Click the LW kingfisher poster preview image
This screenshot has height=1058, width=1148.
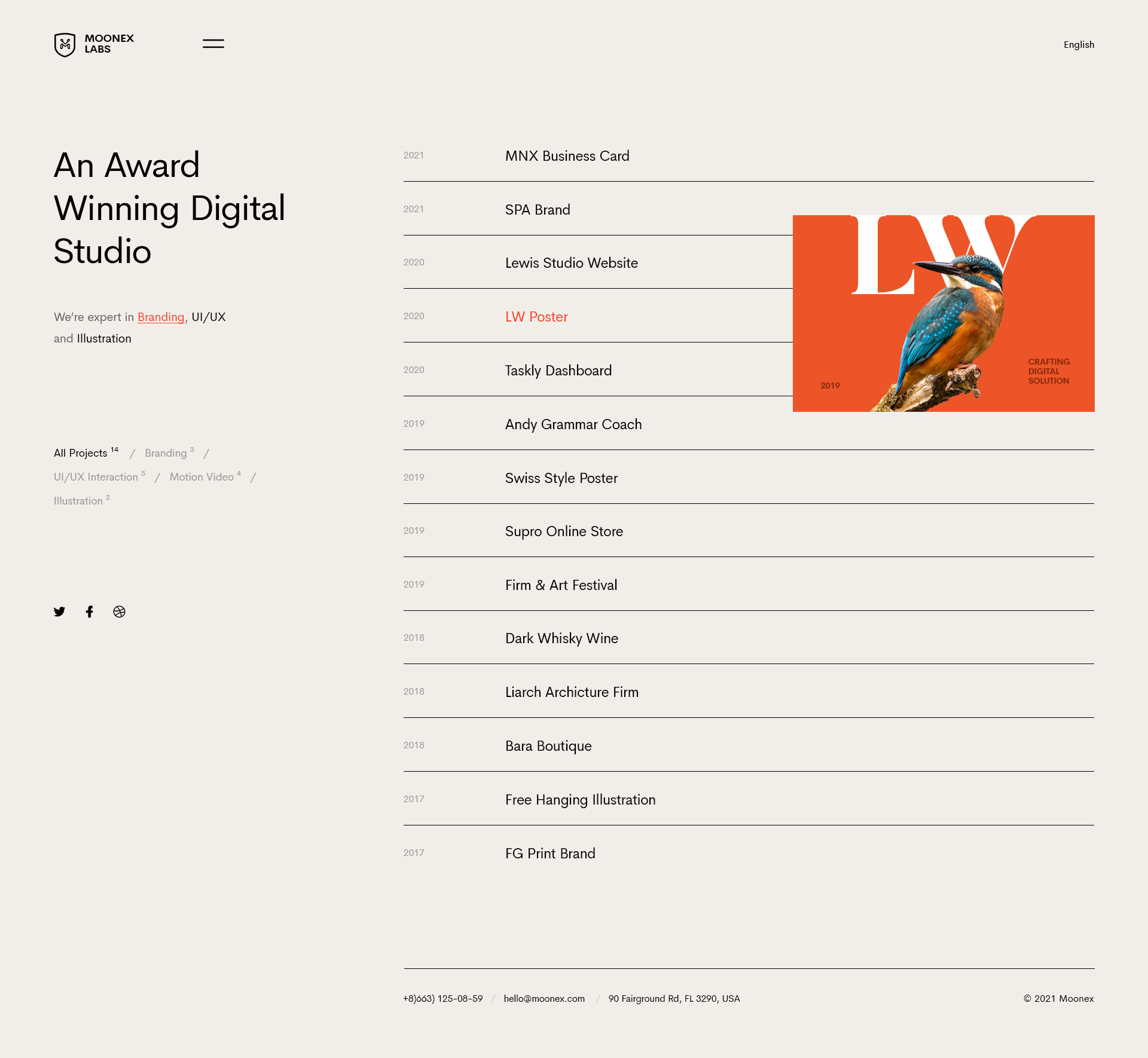click(943, 313)
